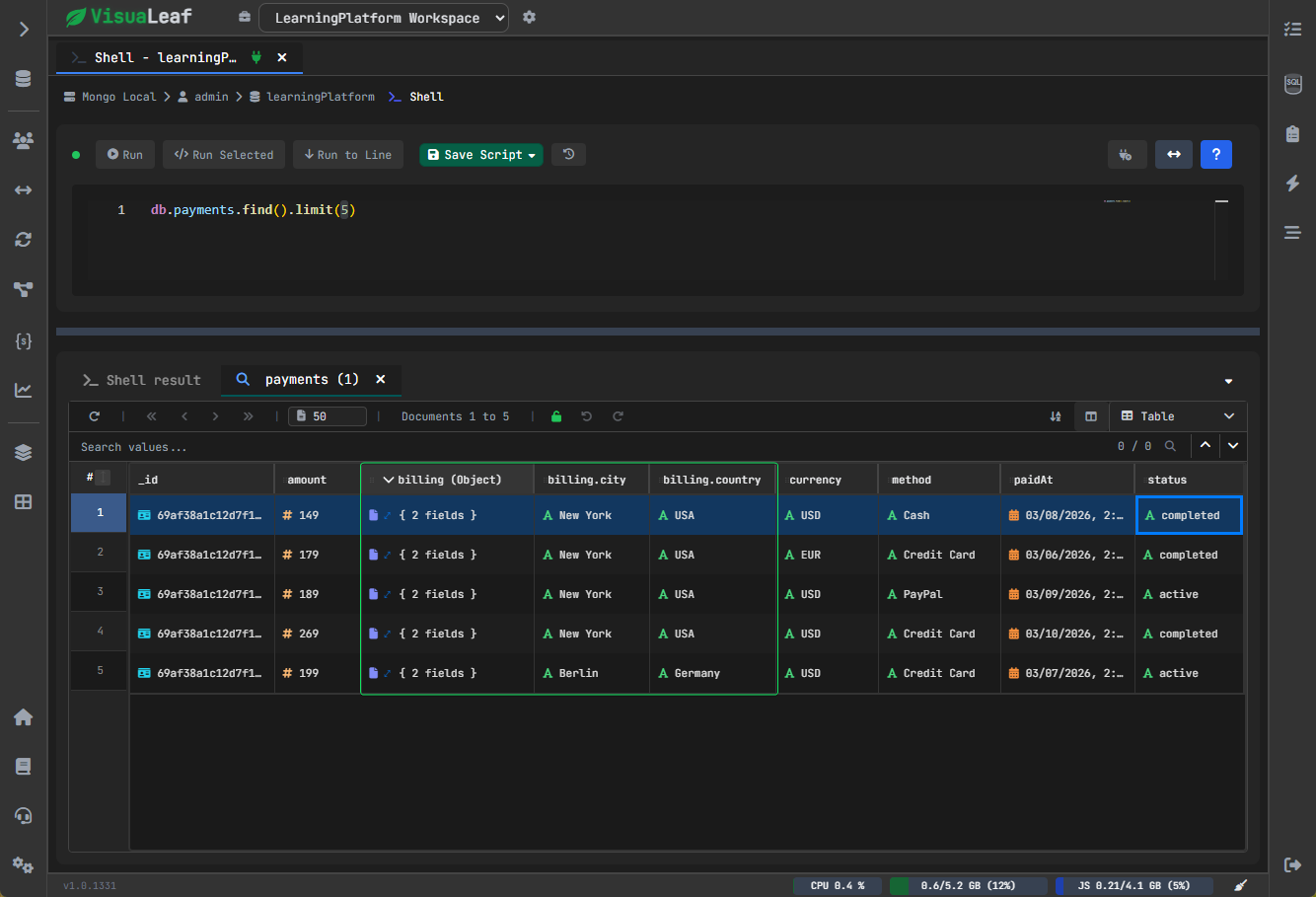
Task: Click the undo icon in results toolbar
Action: pos(586,416)
